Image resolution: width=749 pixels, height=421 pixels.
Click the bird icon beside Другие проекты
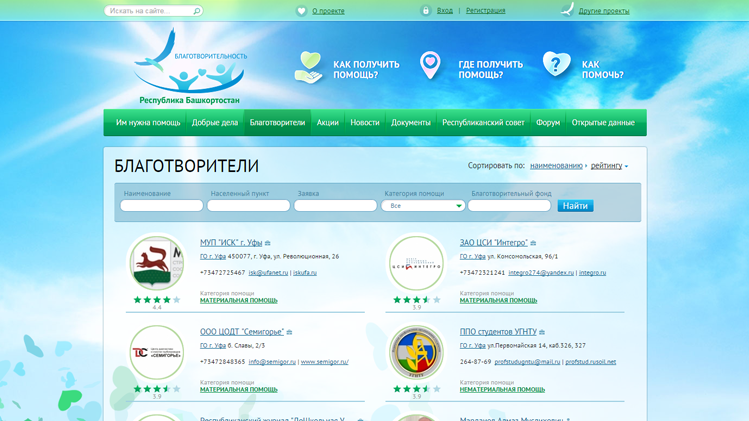coord(567,10)
